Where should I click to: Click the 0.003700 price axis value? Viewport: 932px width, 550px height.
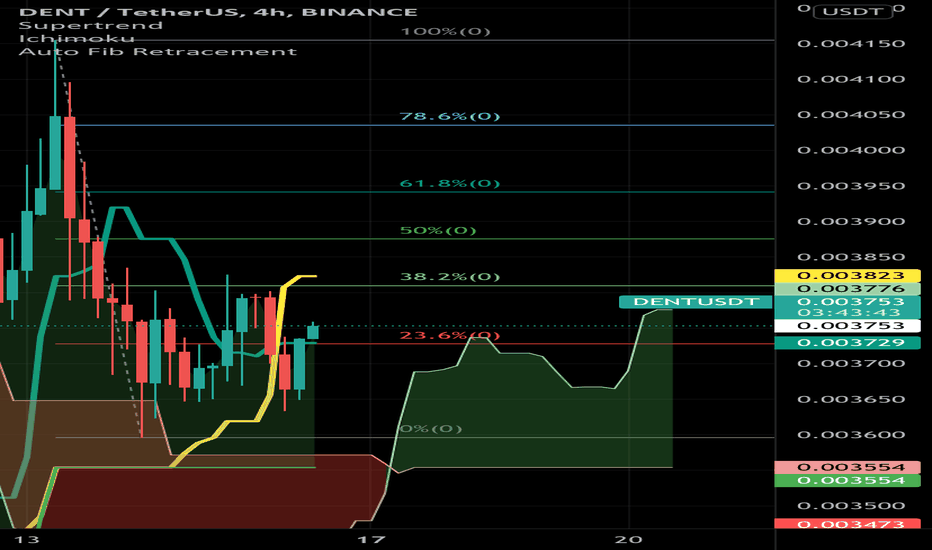pos(851,363)
